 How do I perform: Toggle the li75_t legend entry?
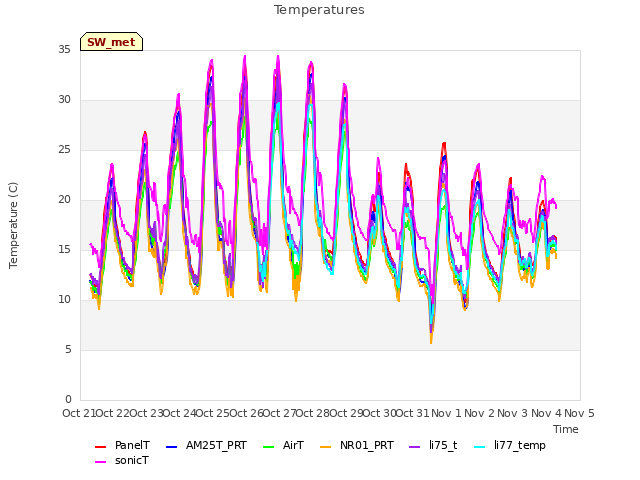(x=433, y=445)
